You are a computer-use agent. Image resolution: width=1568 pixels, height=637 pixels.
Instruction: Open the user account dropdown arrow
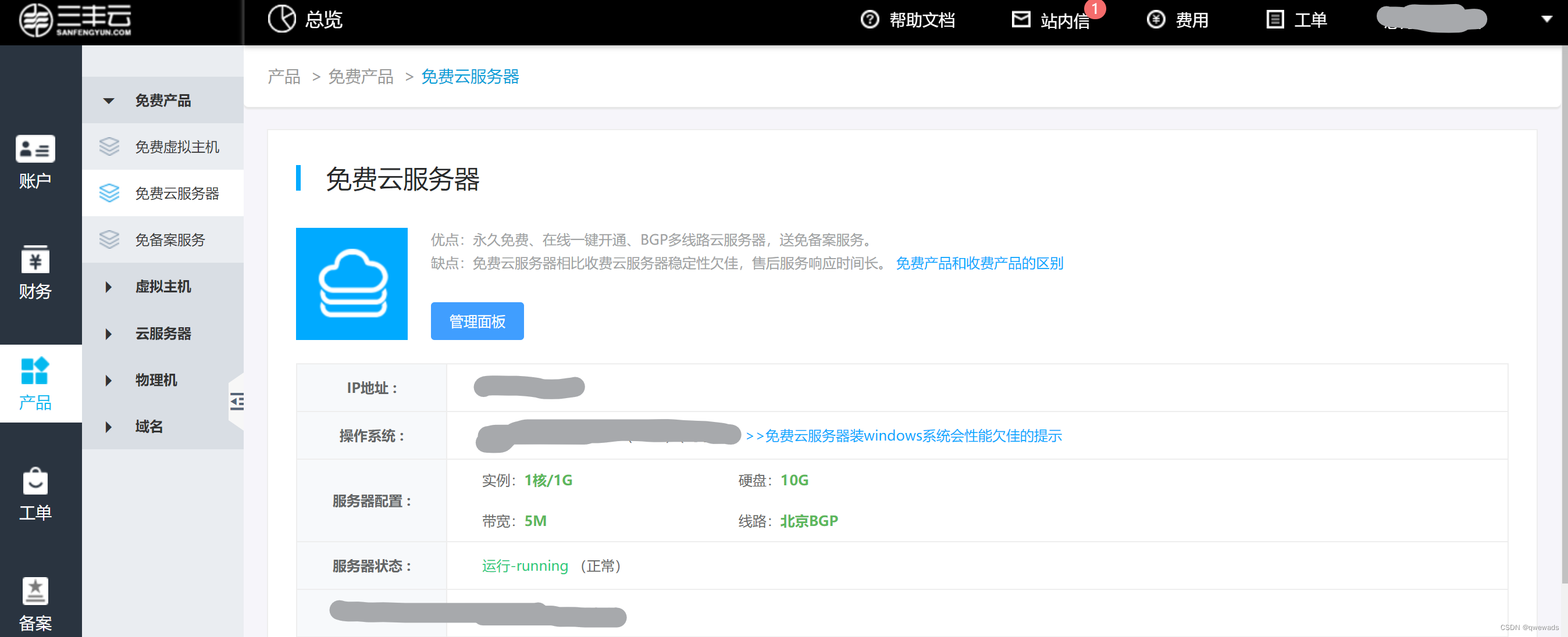point(1546,19)
